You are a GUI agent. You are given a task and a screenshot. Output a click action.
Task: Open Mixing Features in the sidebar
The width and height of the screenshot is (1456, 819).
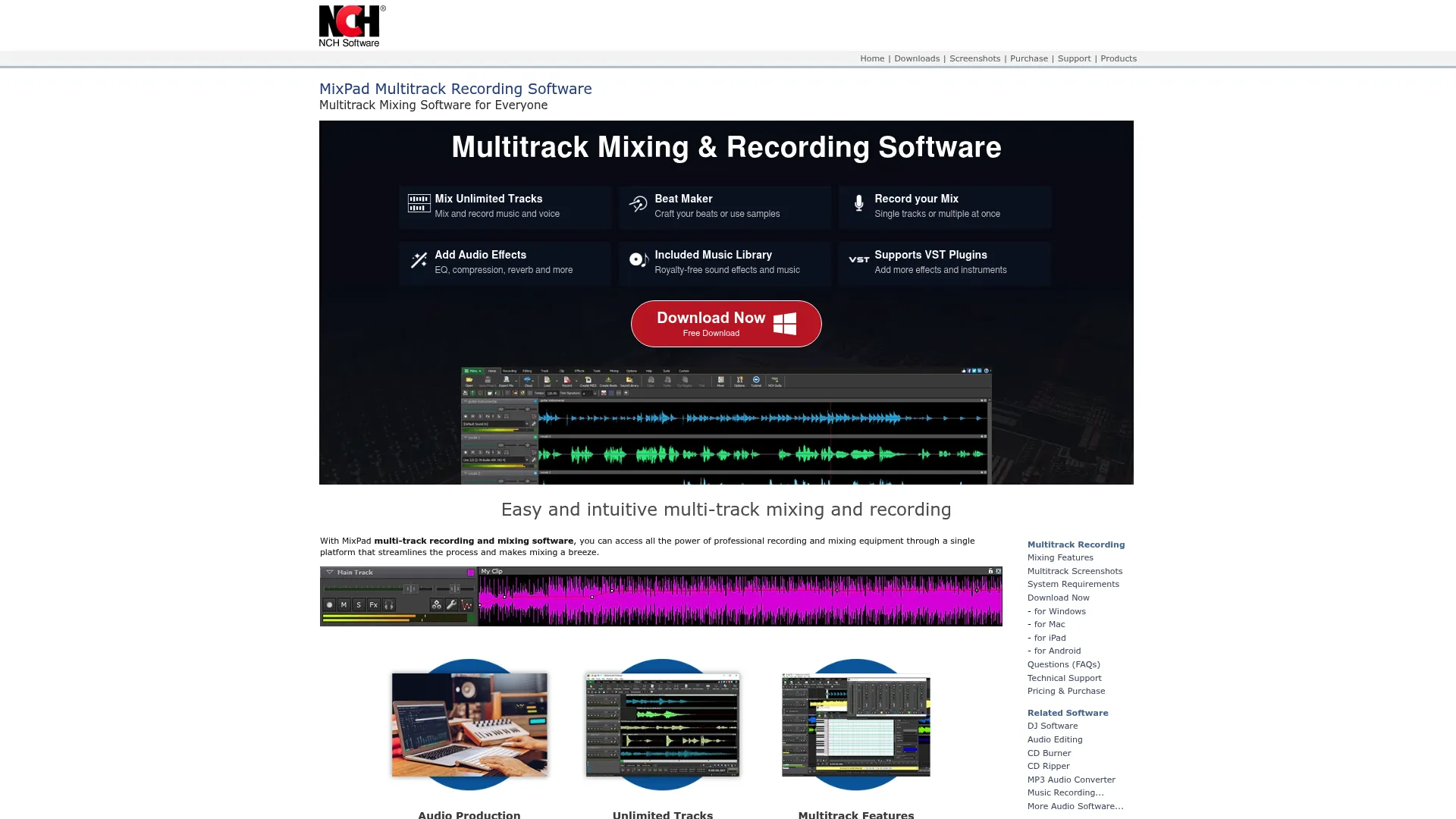click(1060, 557)
